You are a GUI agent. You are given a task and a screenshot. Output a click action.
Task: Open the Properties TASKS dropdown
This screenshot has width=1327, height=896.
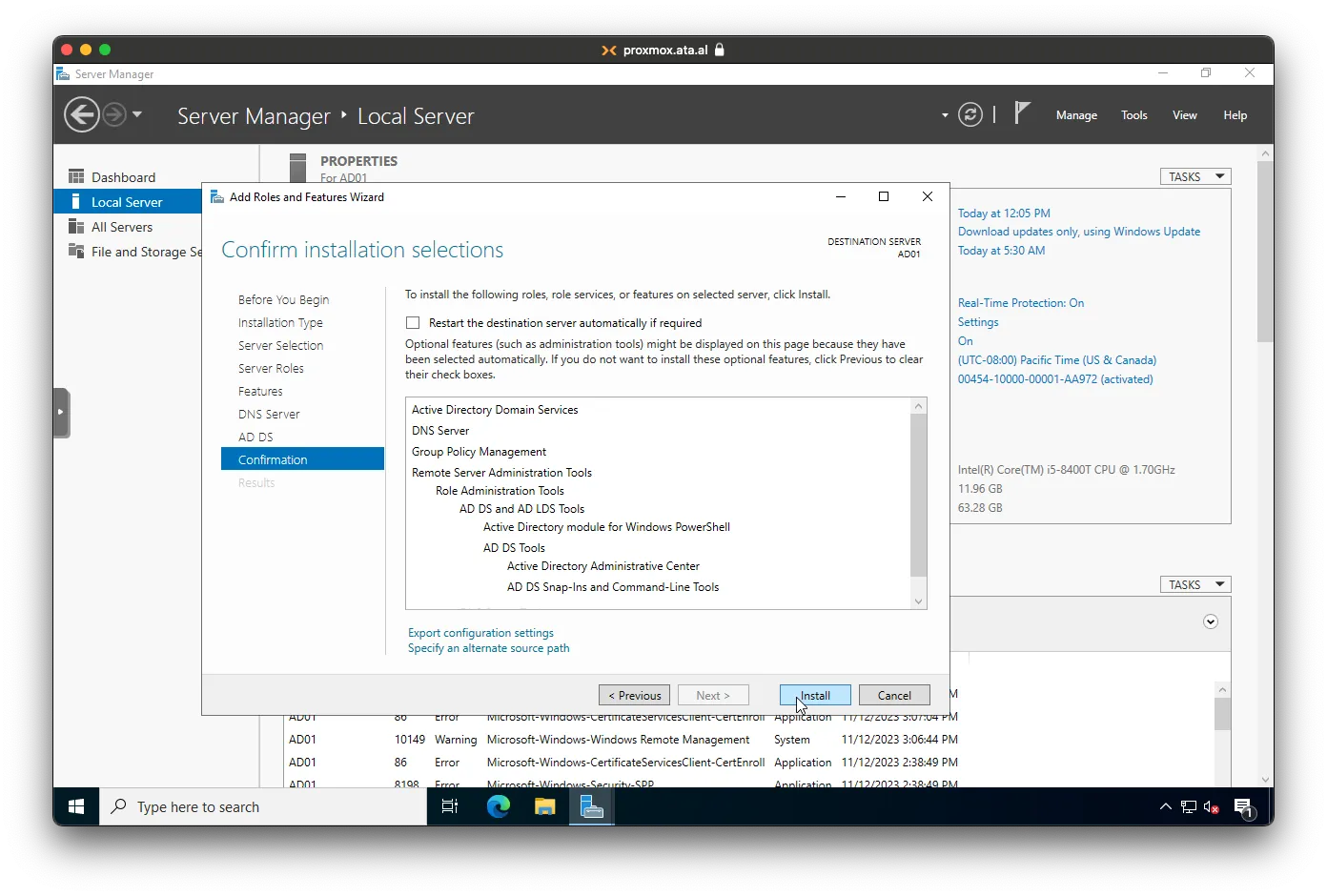pos(1195,176)
